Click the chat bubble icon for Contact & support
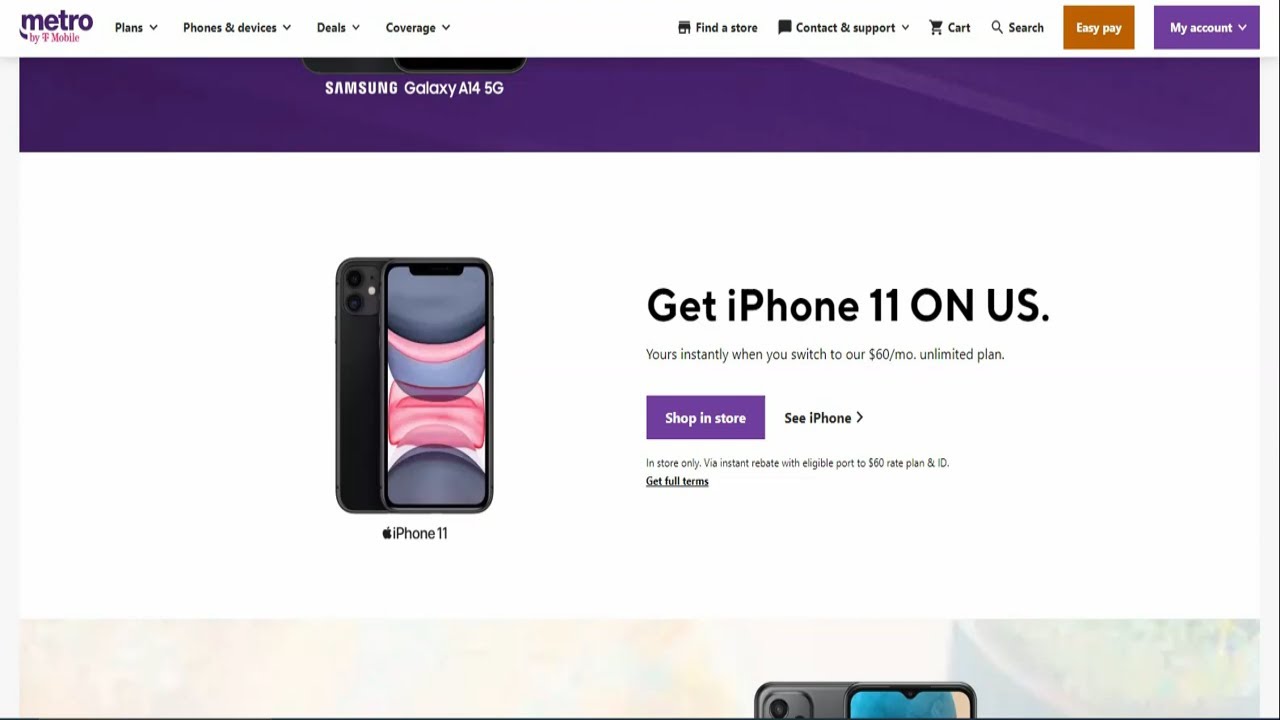 point(785,28)
